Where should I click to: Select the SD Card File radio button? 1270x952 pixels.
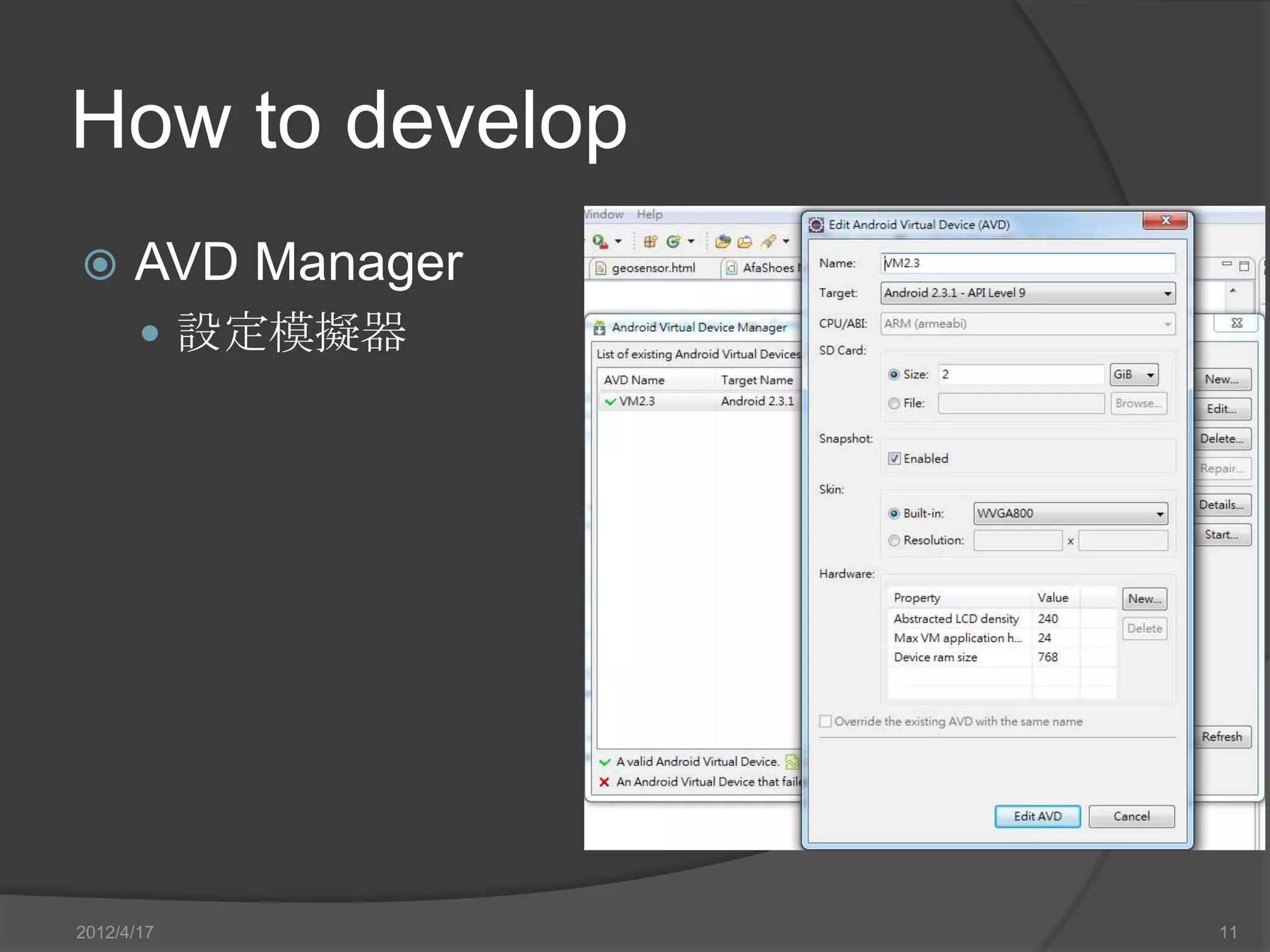894,403
